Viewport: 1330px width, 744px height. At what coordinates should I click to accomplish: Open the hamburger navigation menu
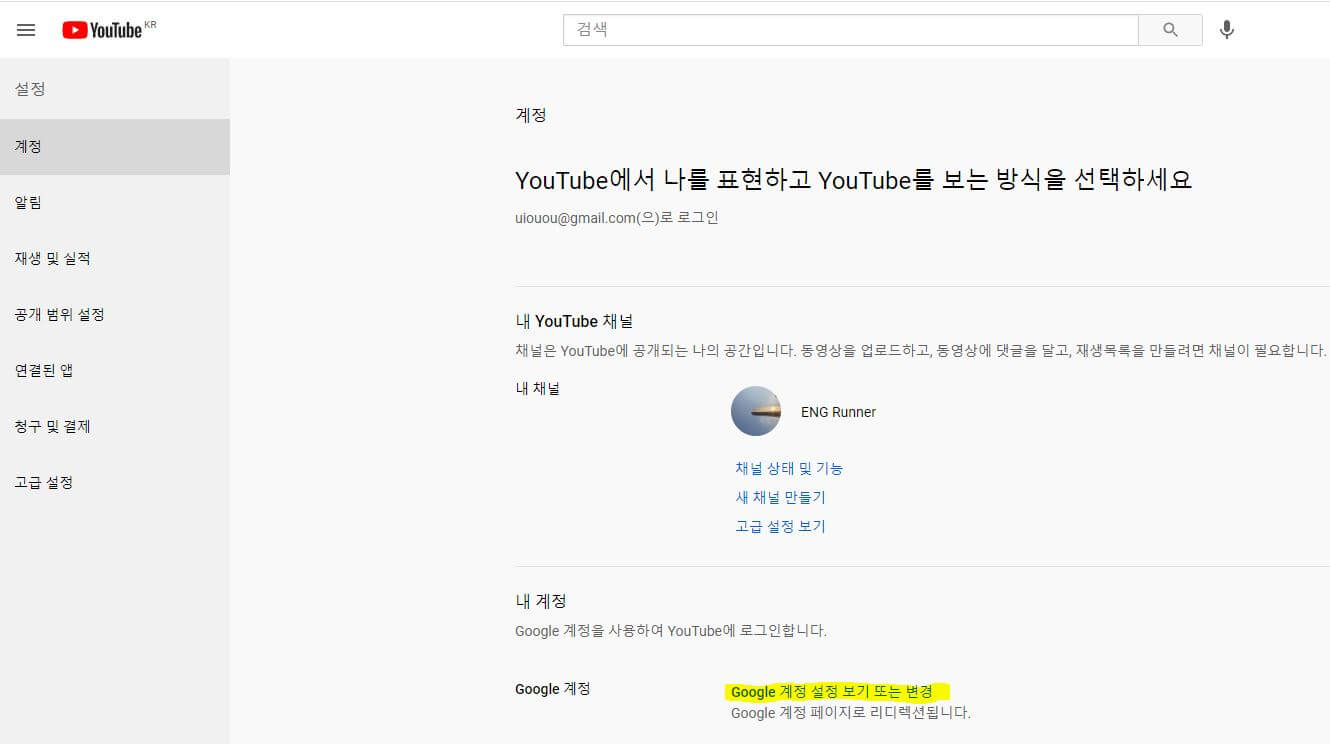coord(26,29)
